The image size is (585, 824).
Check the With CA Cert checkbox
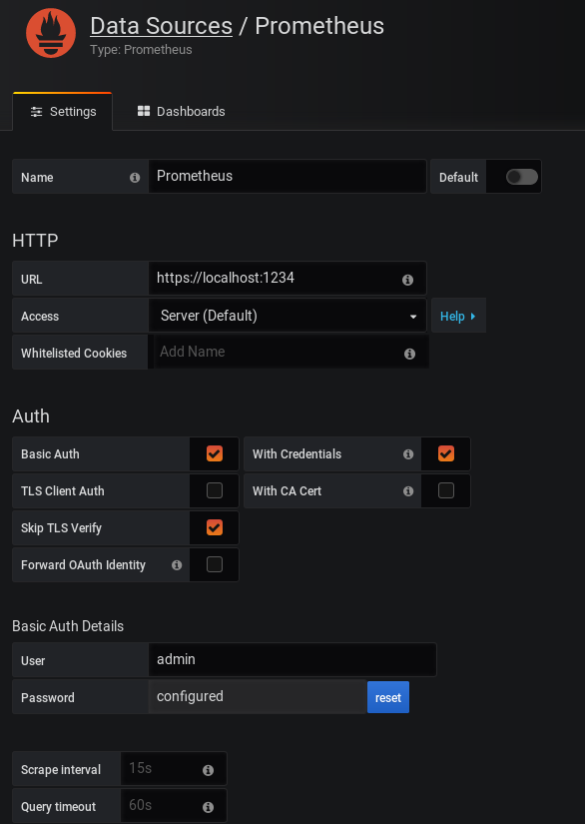[x=446, y=490]
